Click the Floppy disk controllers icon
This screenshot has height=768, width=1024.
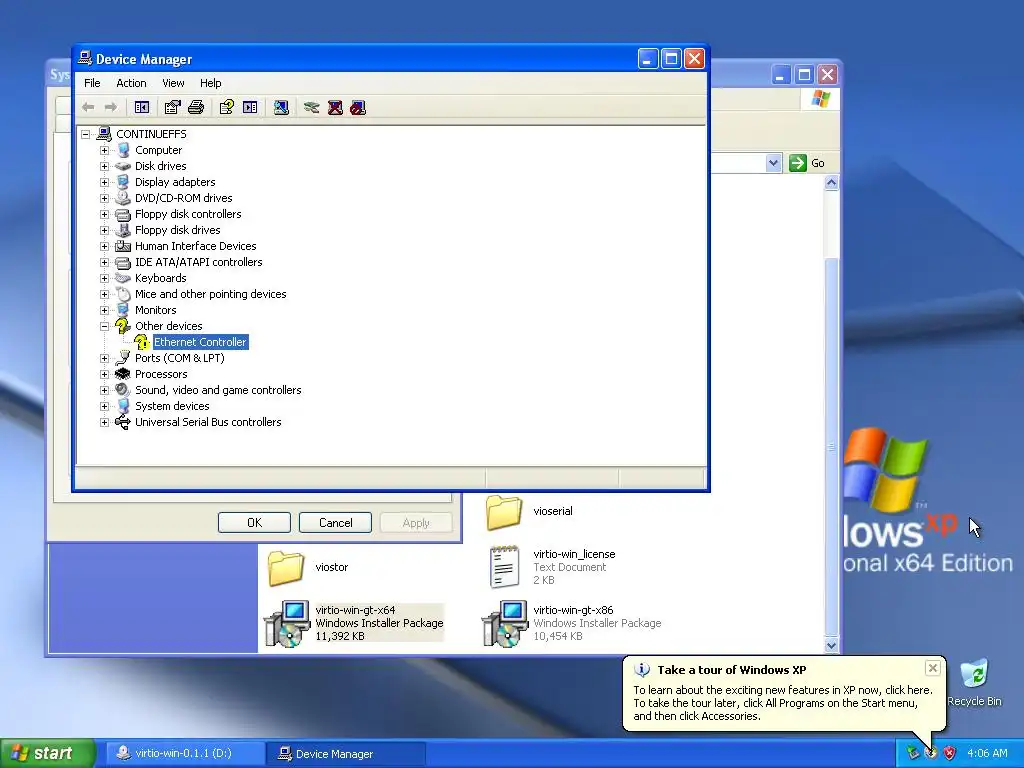[123, 214]
